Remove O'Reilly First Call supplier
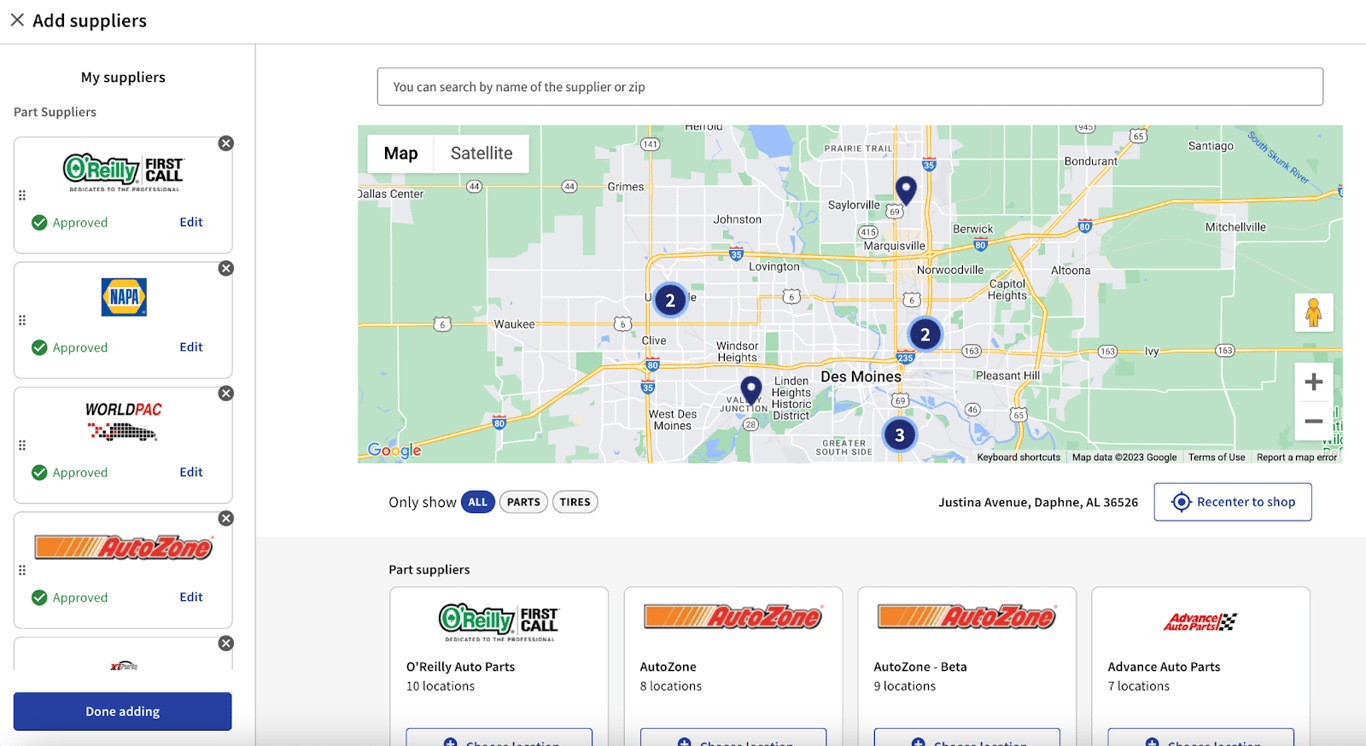 (226, 143)
